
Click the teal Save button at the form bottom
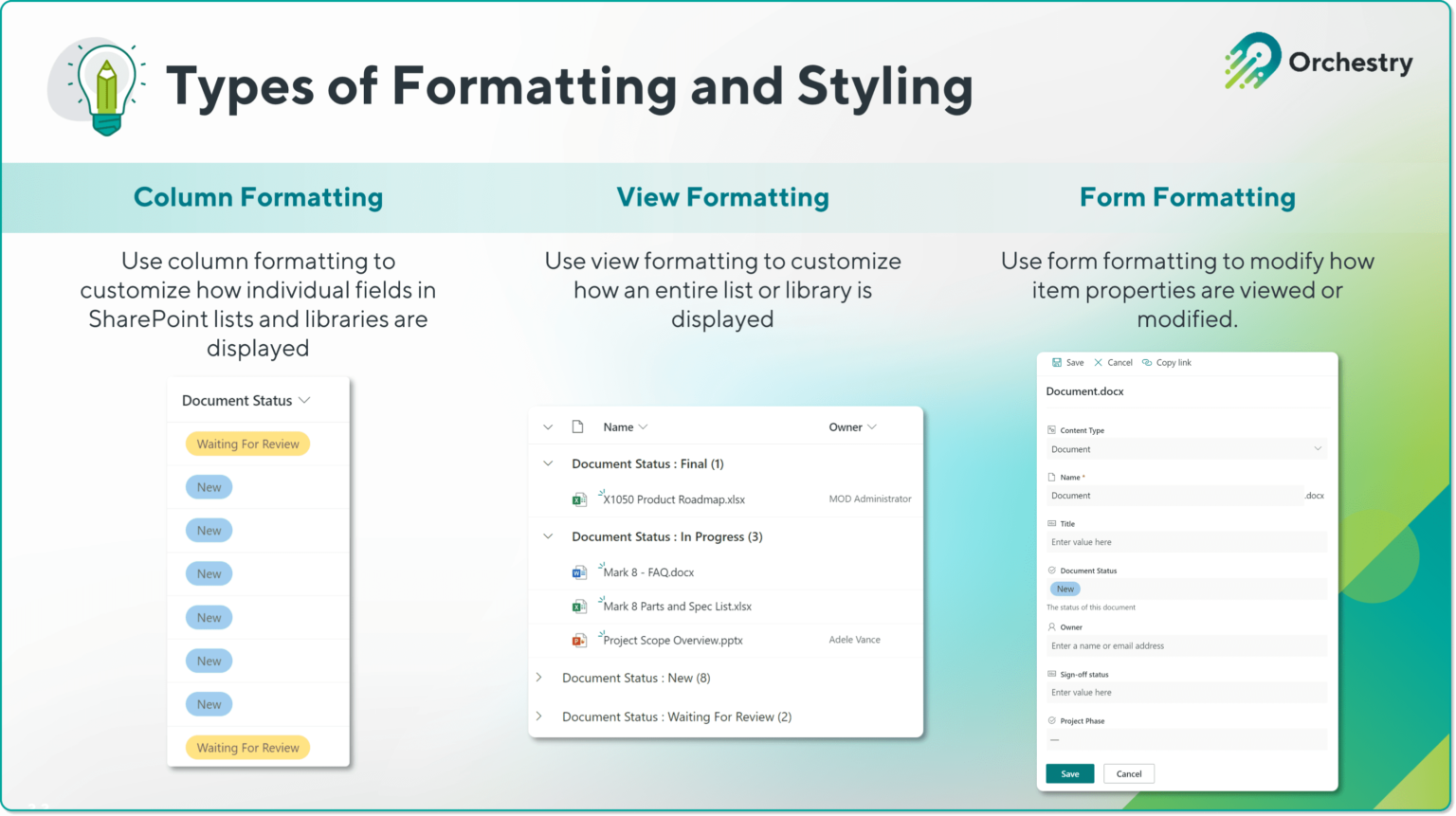coord(1069,773)
